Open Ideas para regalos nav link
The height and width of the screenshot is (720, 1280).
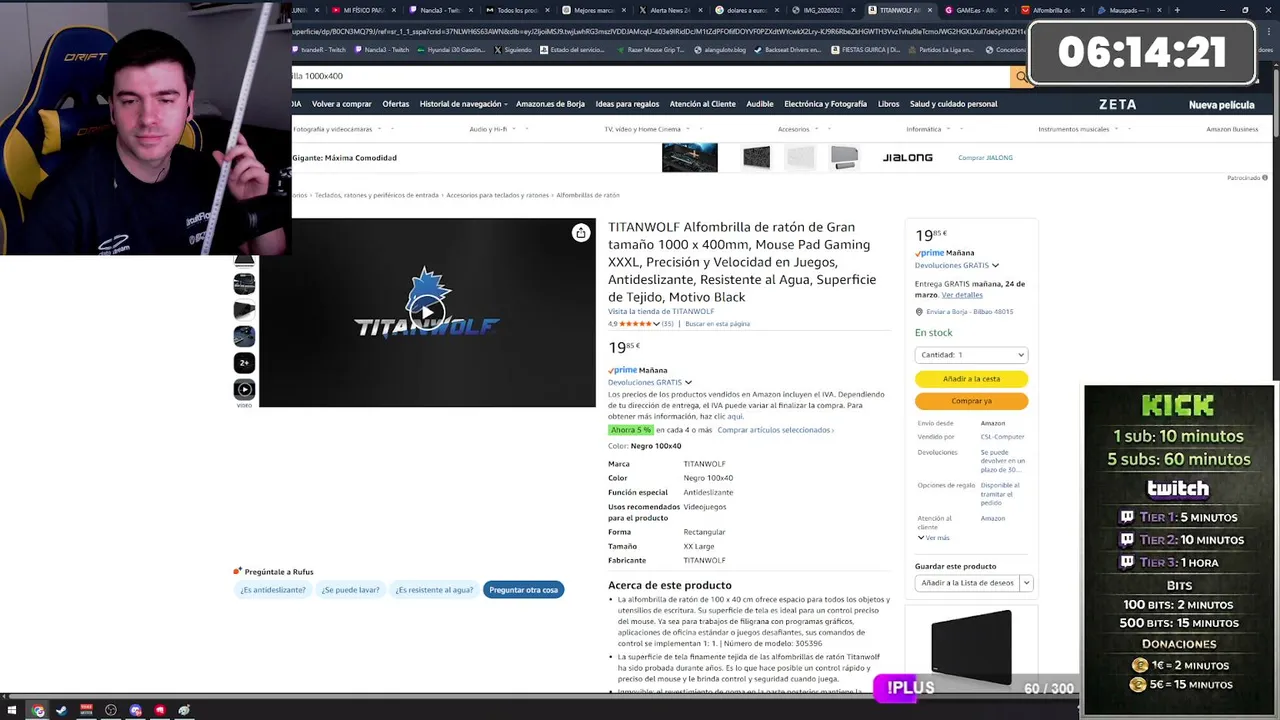coord(627,104)
